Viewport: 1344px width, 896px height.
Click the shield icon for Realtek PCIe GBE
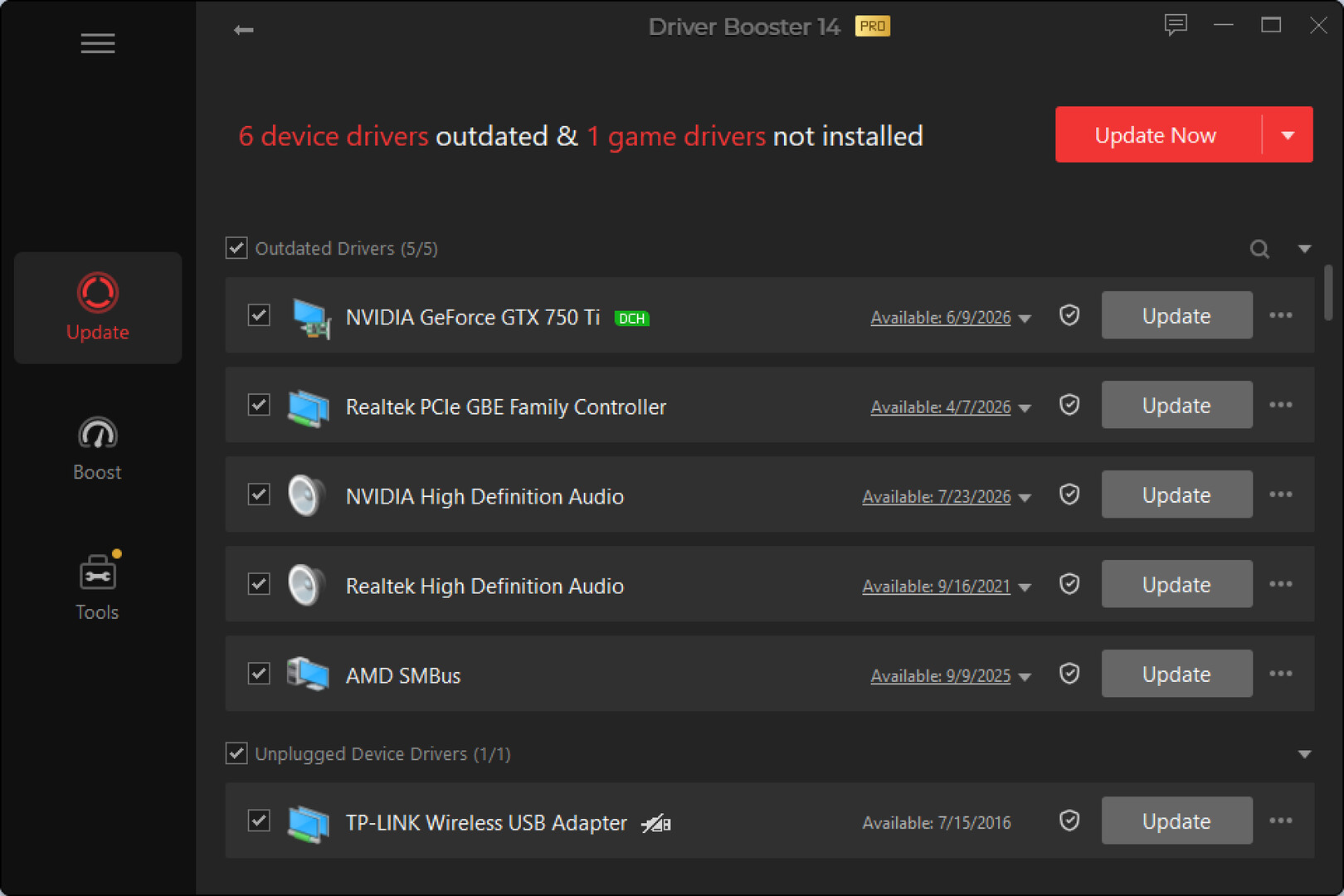pyautogui.click(x=1069, y=405)
